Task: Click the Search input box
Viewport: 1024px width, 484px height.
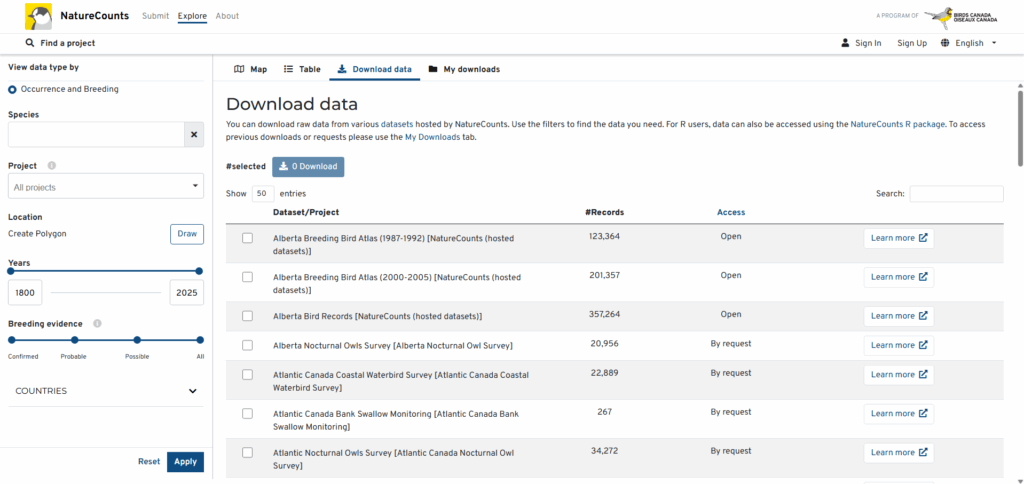Action: click(x=956, y=194)
